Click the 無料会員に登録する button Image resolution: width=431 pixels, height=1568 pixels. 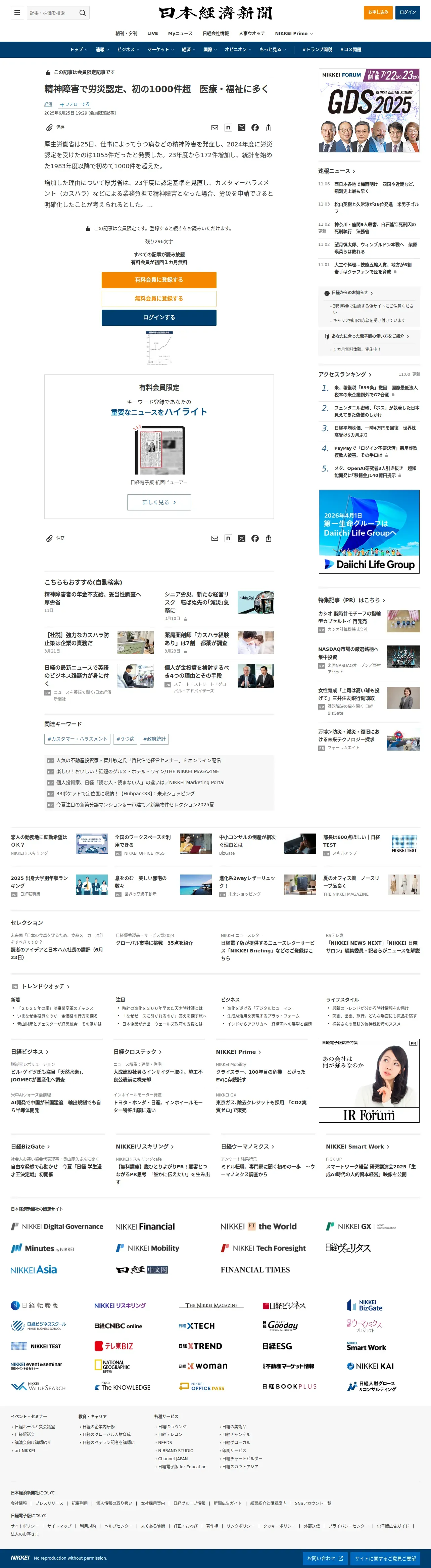(159, 298)
